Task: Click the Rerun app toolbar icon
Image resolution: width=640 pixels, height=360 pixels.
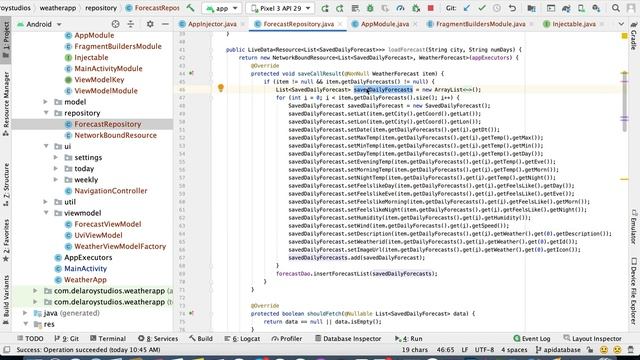Action: pos(324,8)
